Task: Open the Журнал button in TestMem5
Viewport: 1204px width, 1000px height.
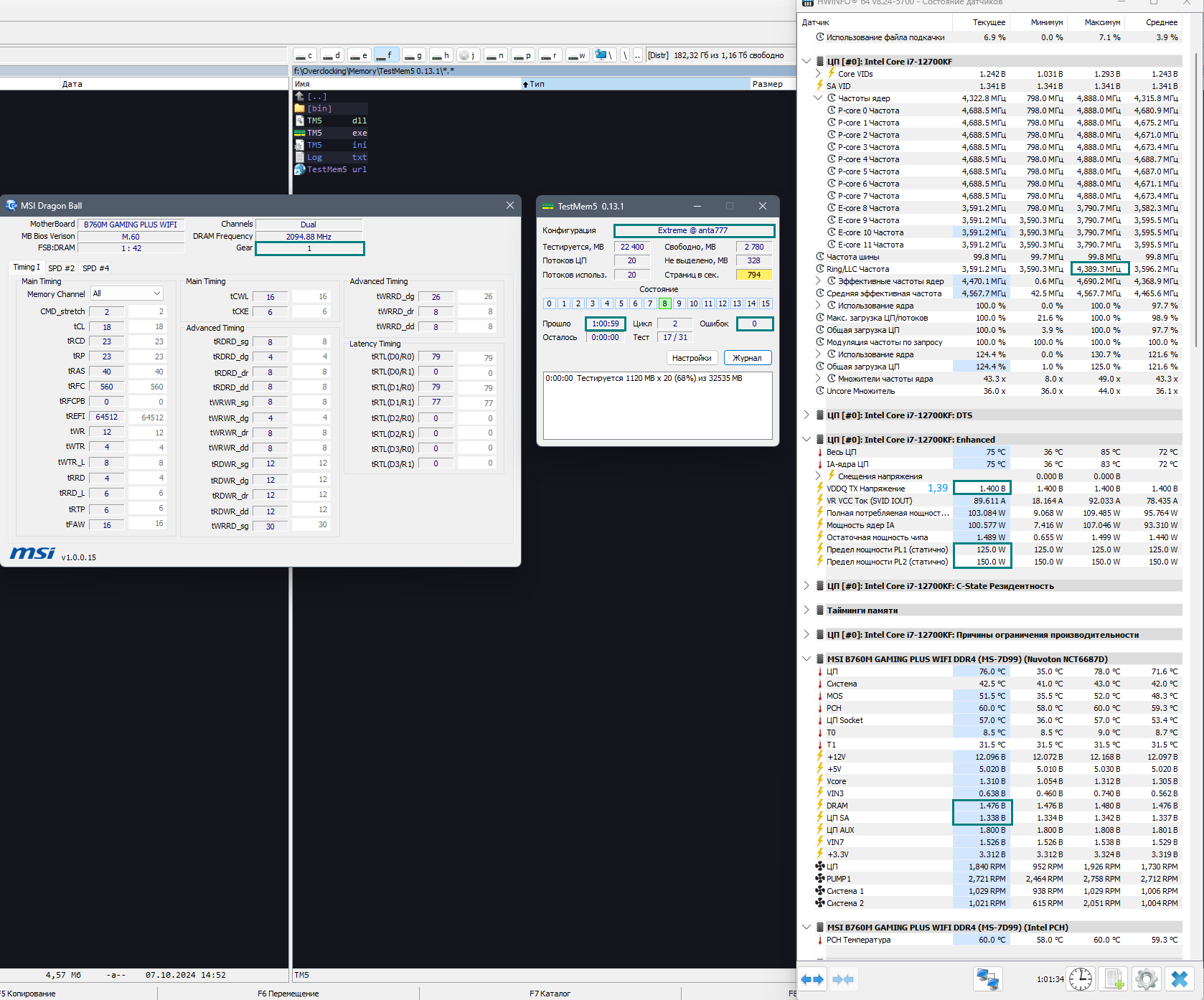Action: pos(747,358)
